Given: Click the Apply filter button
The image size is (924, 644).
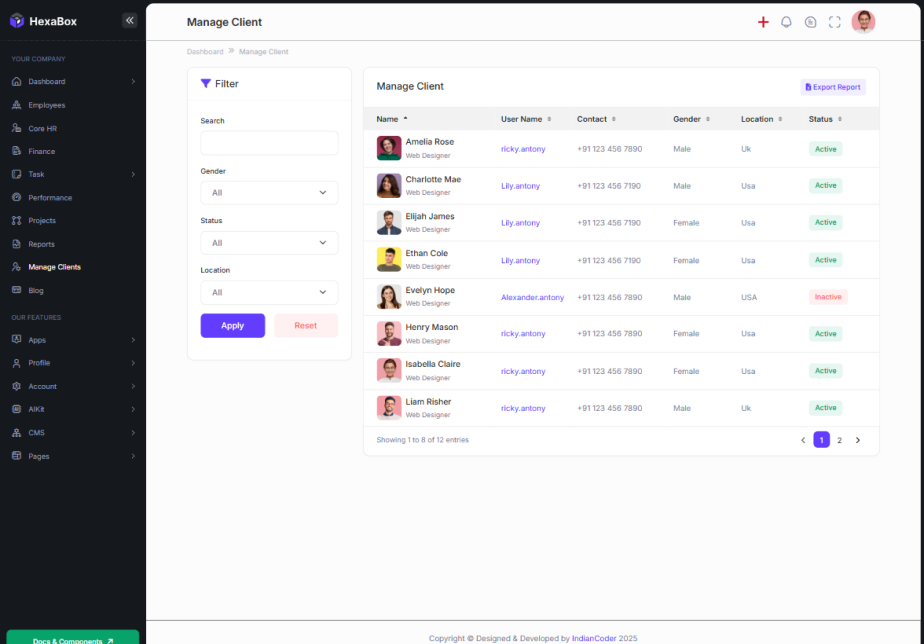Looking at the screenshot, I should point(232,326).
